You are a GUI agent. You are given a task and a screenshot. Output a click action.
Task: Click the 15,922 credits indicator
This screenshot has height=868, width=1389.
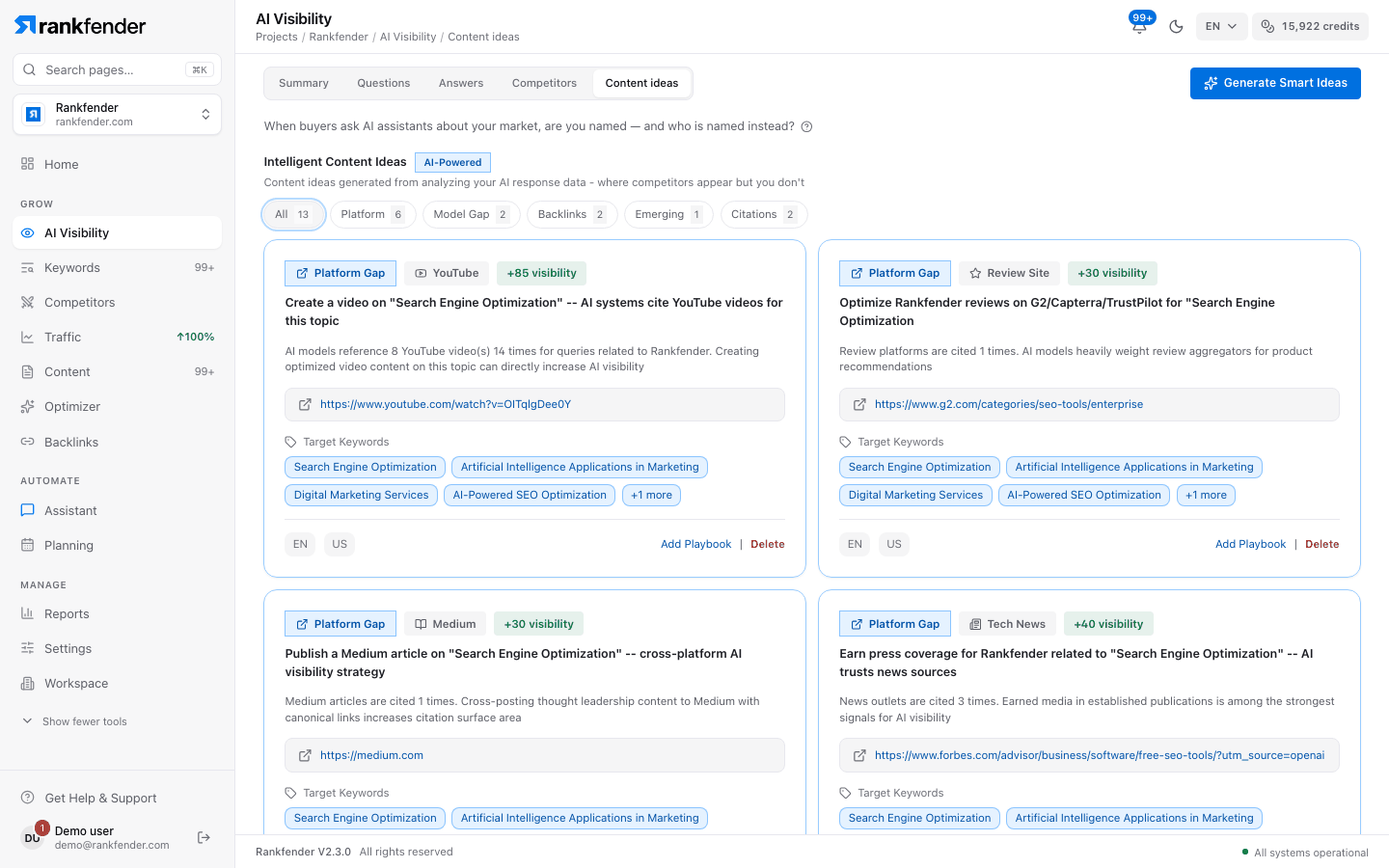[x=1310, y=26]
